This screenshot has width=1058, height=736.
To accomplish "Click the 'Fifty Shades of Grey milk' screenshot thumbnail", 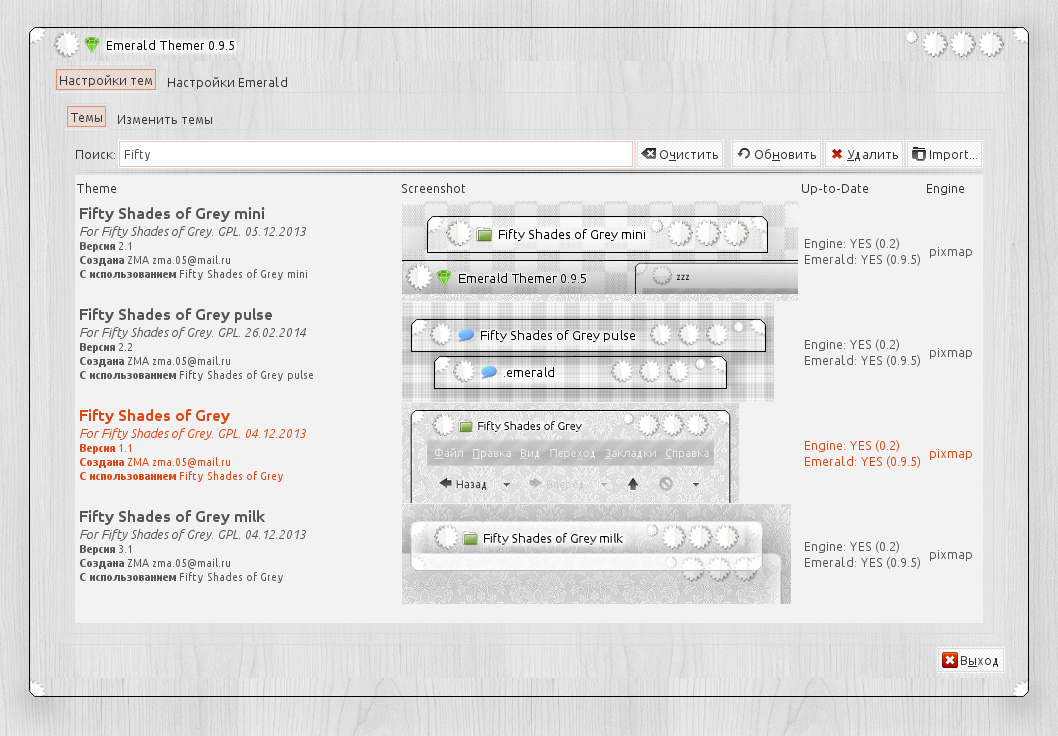I will (x=596, y=554).
